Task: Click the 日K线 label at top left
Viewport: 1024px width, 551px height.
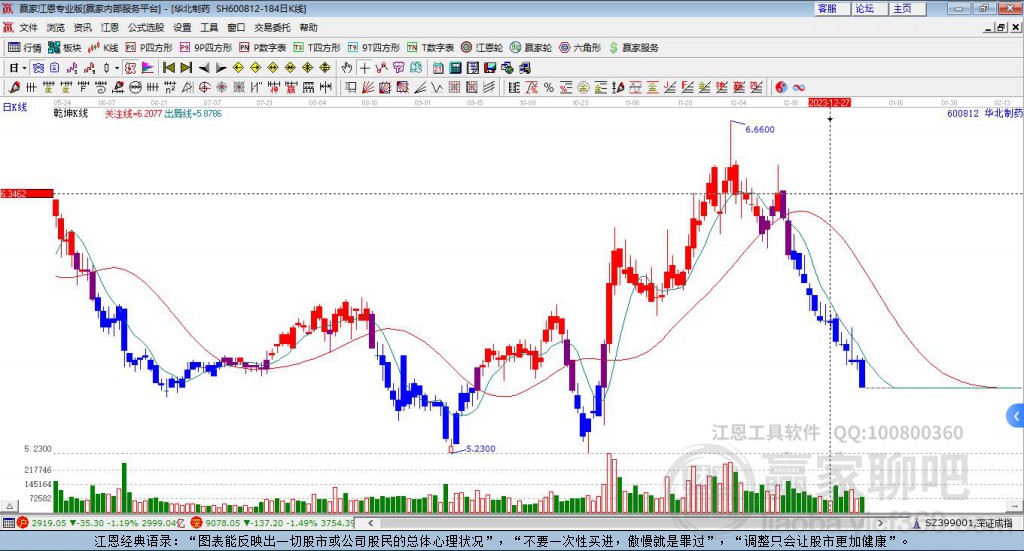Action: [x=15, y=107]
